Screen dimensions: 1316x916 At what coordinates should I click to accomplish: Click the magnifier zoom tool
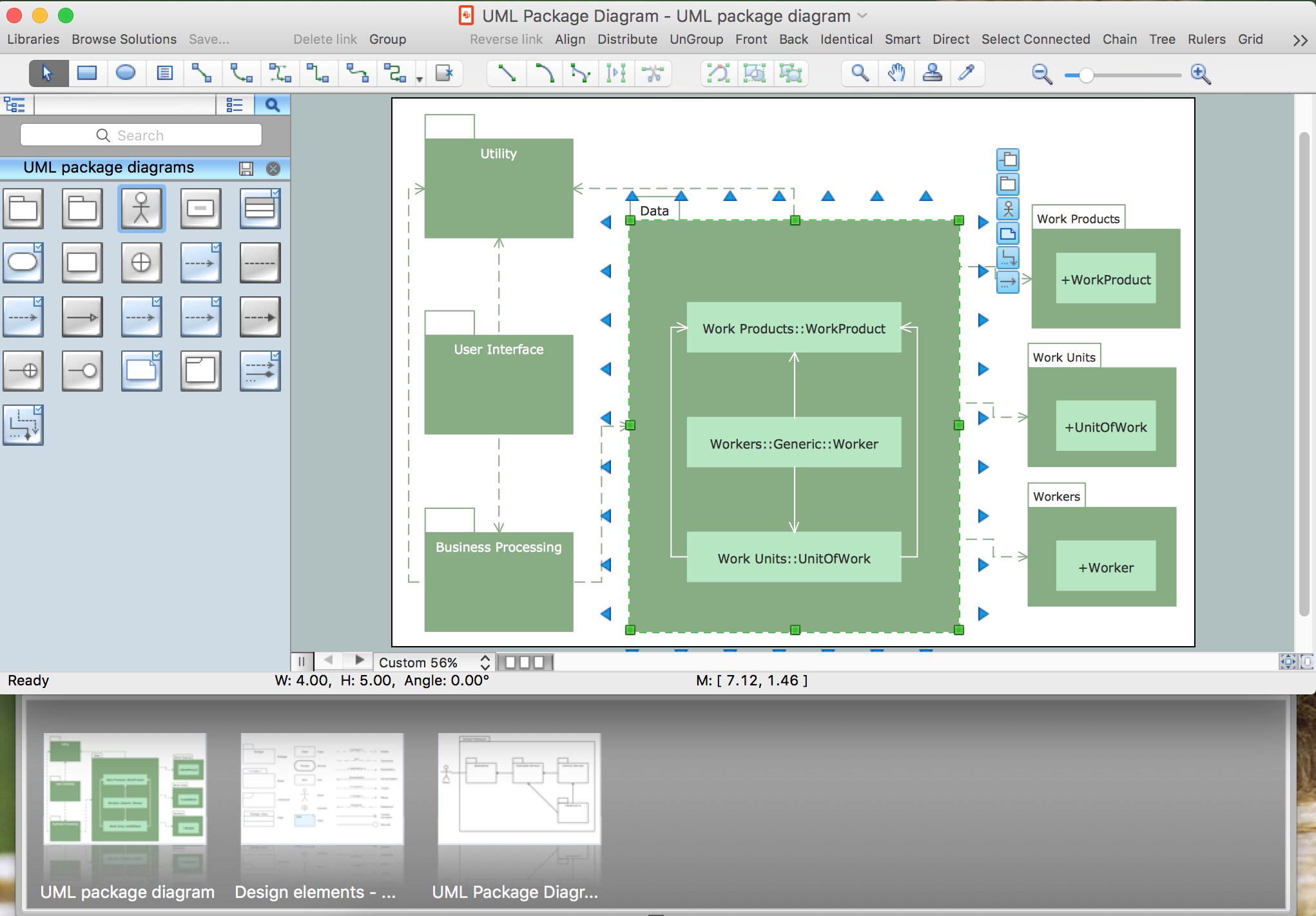[x=860, y=73]
